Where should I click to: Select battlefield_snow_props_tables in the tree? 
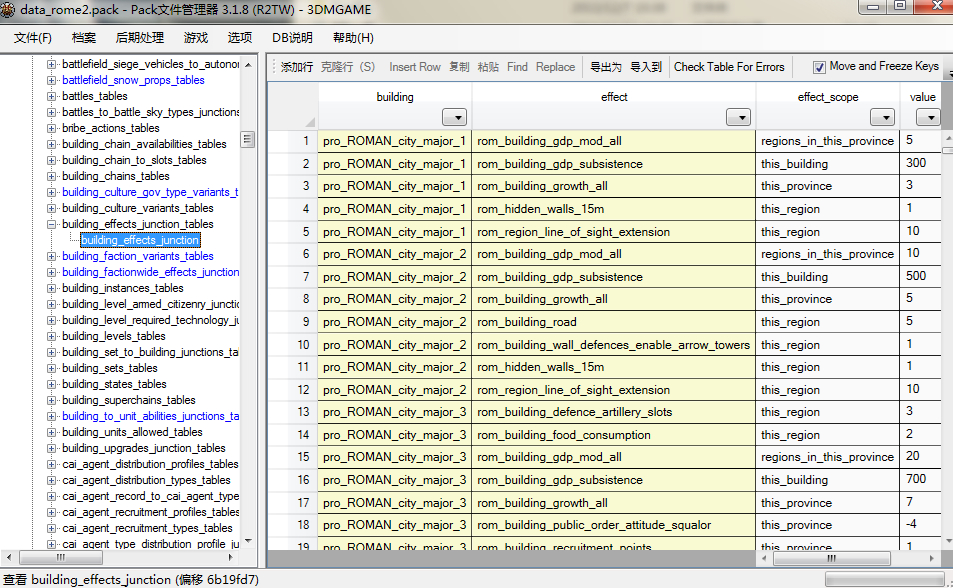[x=133, y=80]
